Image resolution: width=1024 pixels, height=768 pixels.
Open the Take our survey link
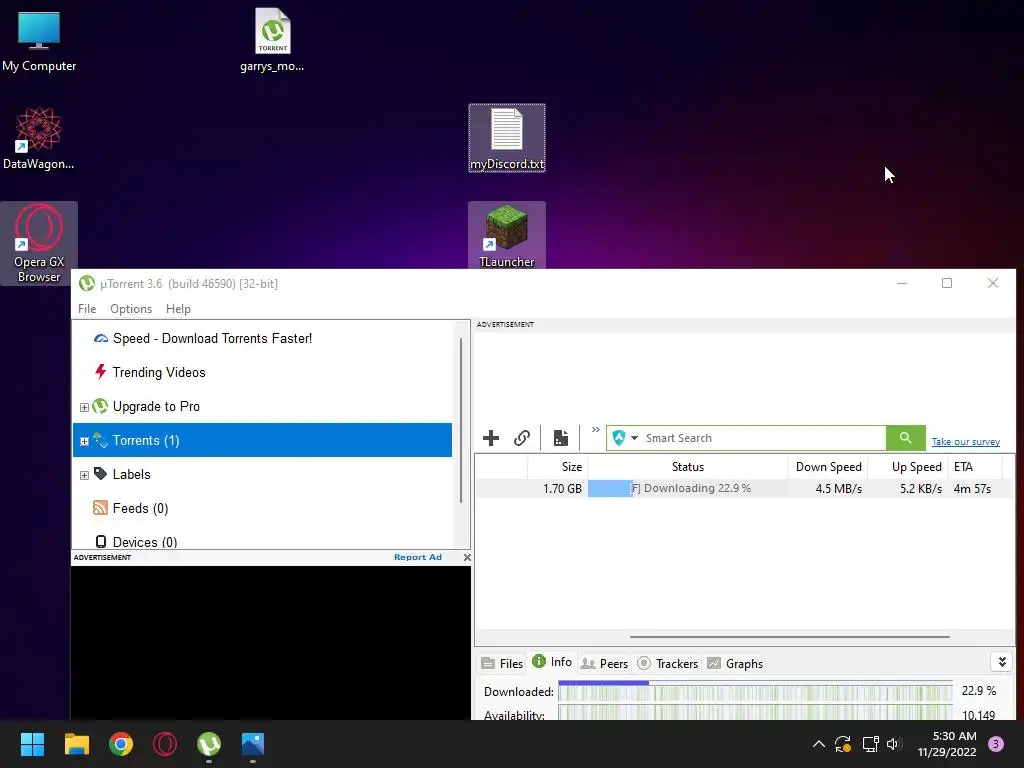965,442
